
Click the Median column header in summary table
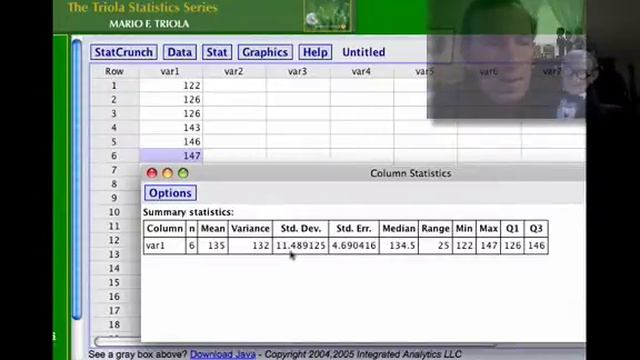coord(399,229)
